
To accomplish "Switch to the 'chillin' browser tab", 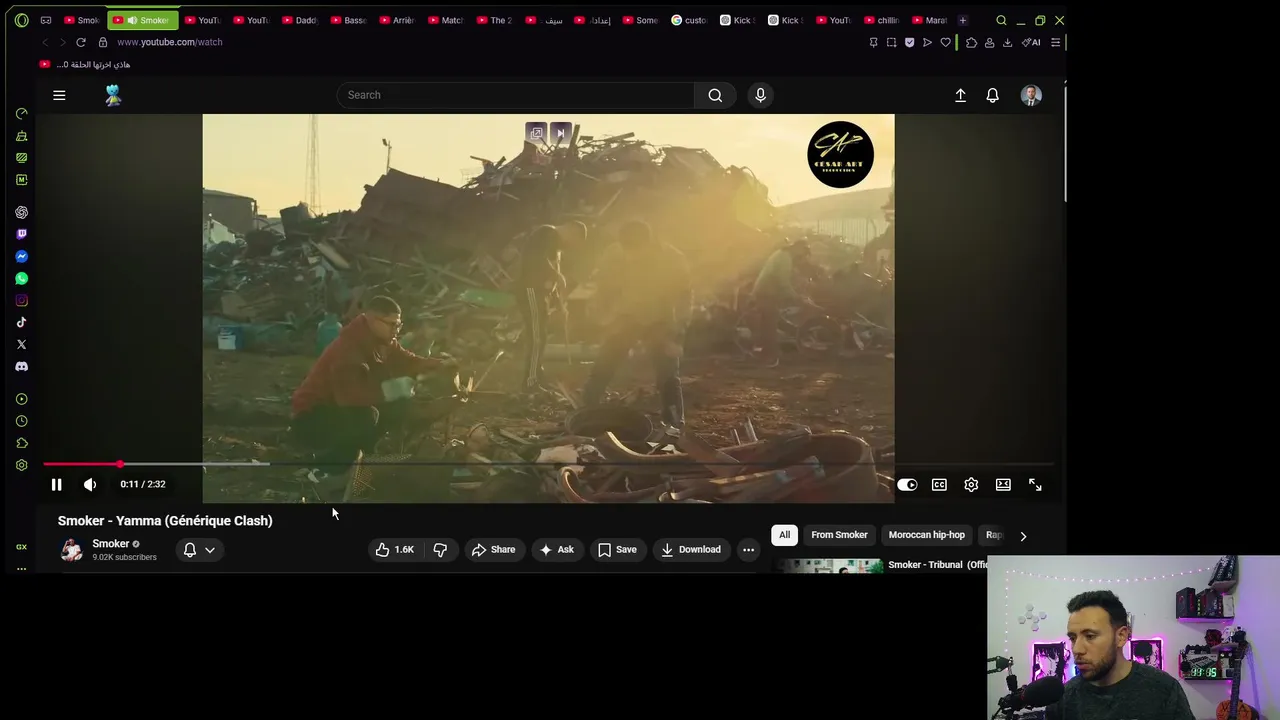I will (x=882, y=20).
